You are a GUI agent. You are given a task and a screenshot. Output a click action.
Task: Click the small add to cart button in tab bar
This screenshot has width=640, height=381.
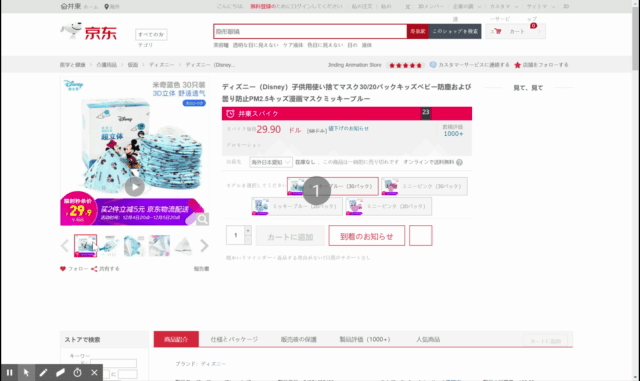545,341
